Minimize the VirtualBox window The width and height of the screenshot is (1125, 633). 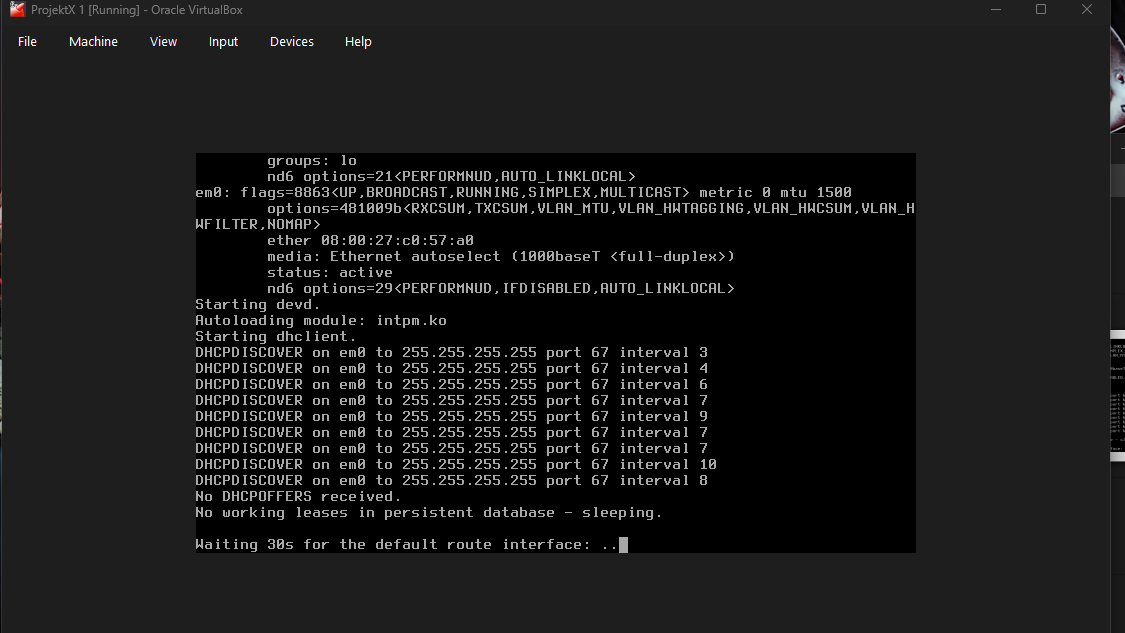pos(996,9)
